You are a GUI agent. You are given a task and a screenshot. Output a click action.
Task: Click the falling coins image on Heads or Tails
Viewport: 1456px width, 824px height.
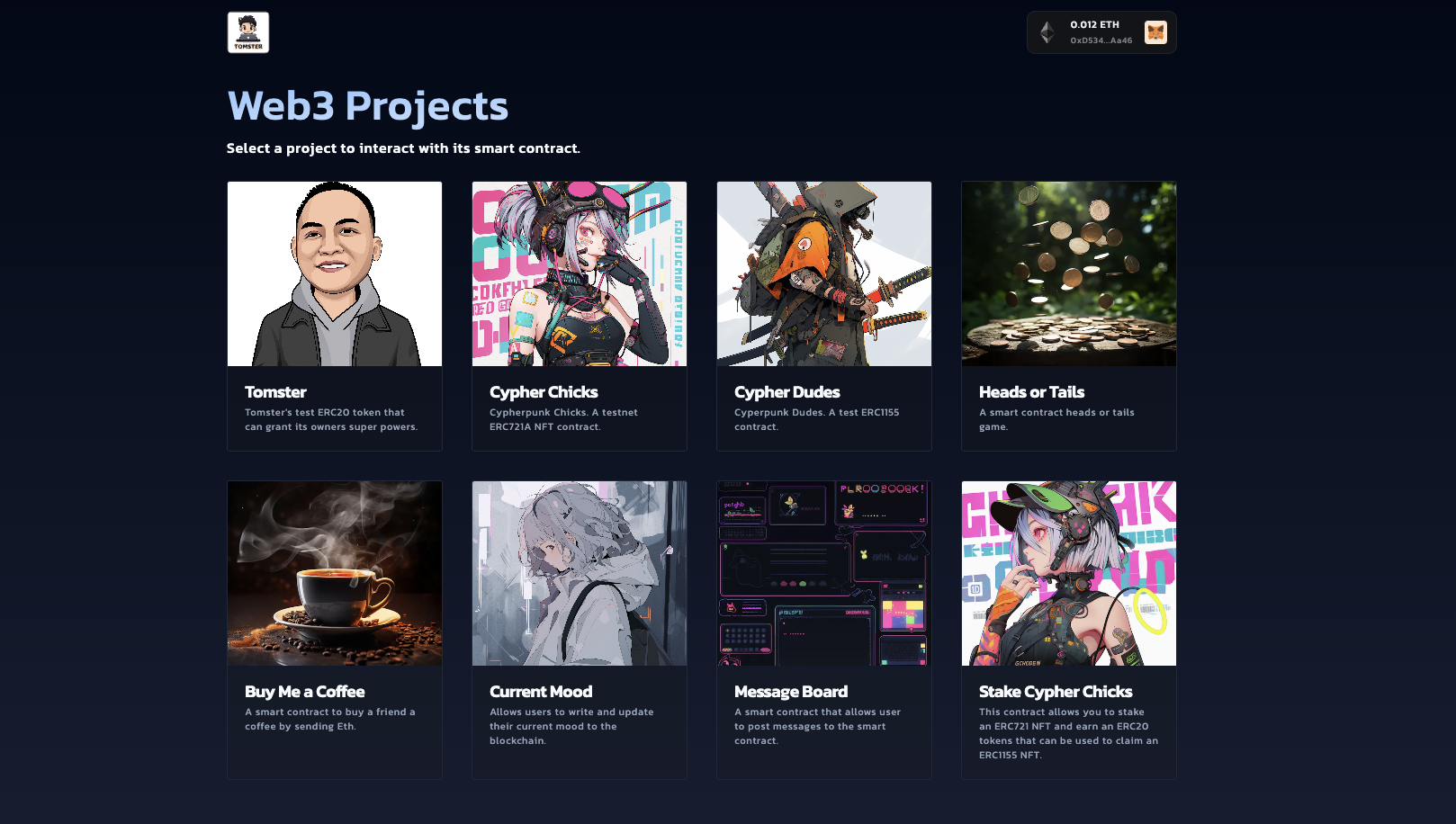[x=1068, y=273]
